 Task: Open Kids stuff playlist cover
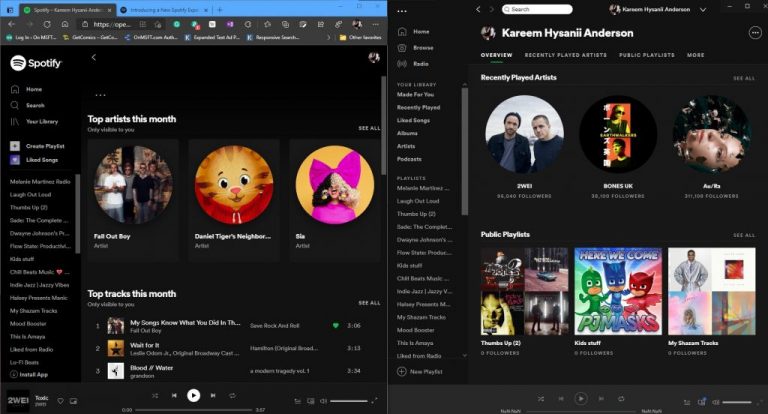coord(618,291)
